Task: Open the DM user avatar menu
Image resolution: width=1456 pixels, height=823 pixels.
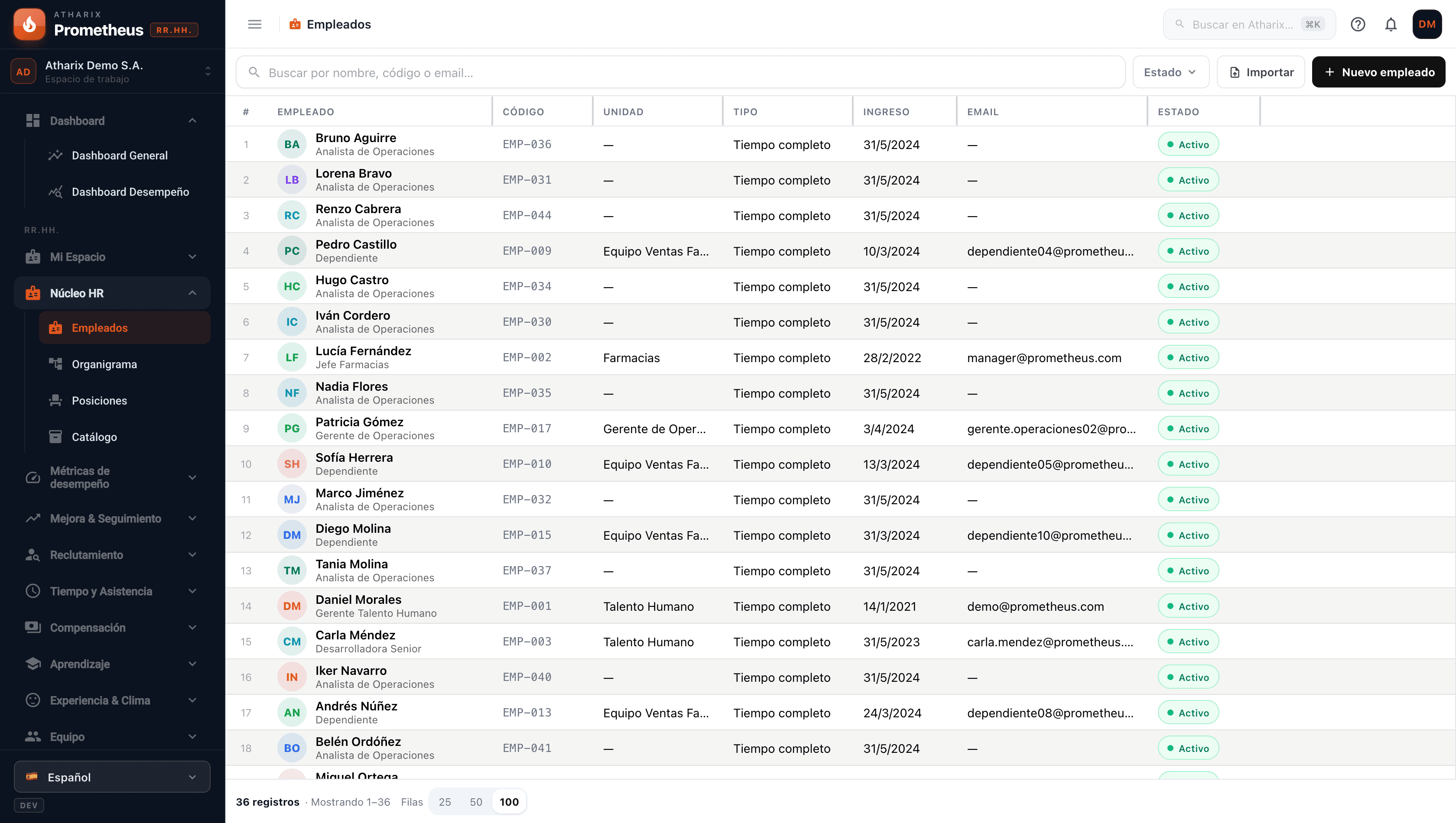Action: [1427, 24]
